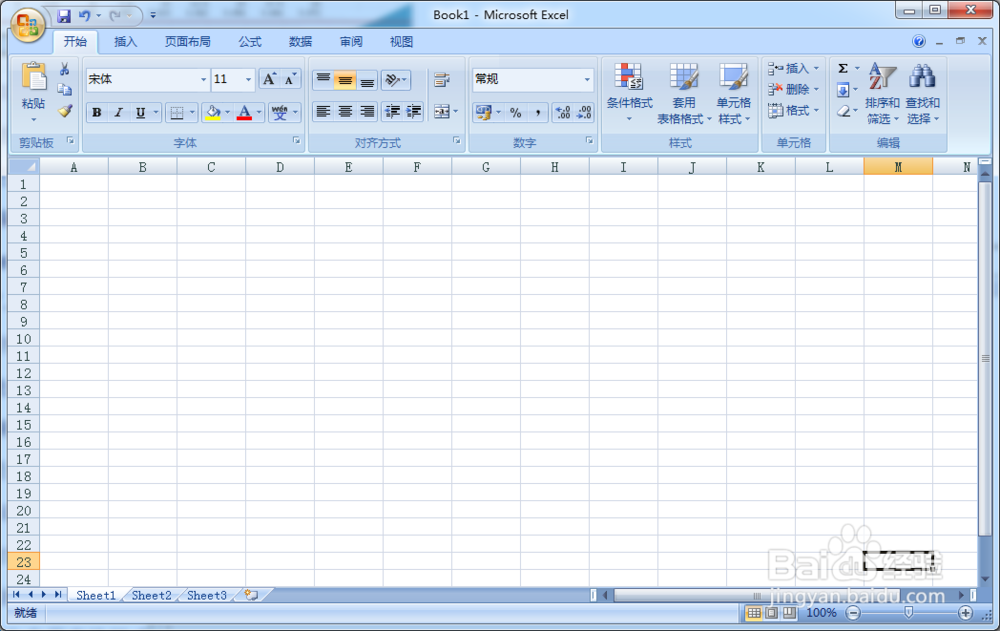Open Sort and Filter dropdown
The image size is (1000, 631).
tap(882, 93)
